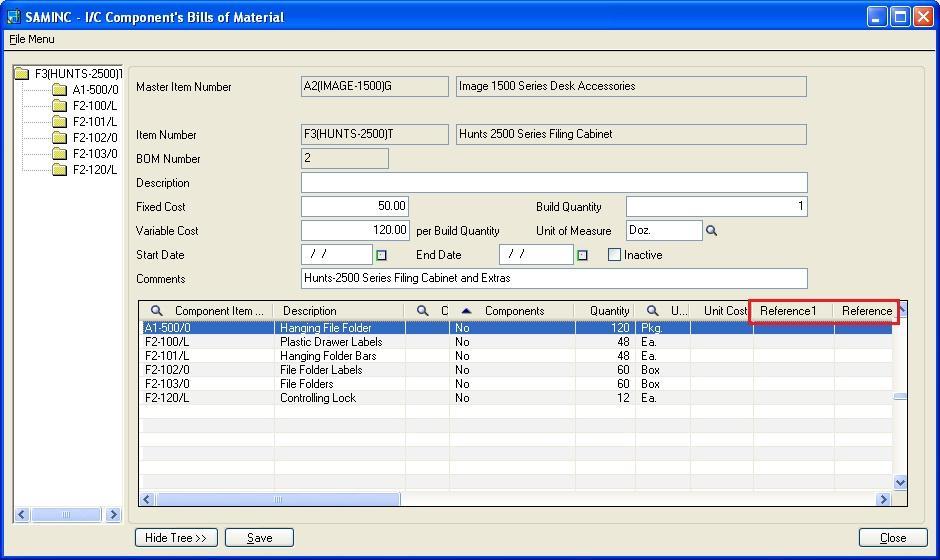Click the Start Date field
Screen dimensions: 940x560
coord(336,254)
